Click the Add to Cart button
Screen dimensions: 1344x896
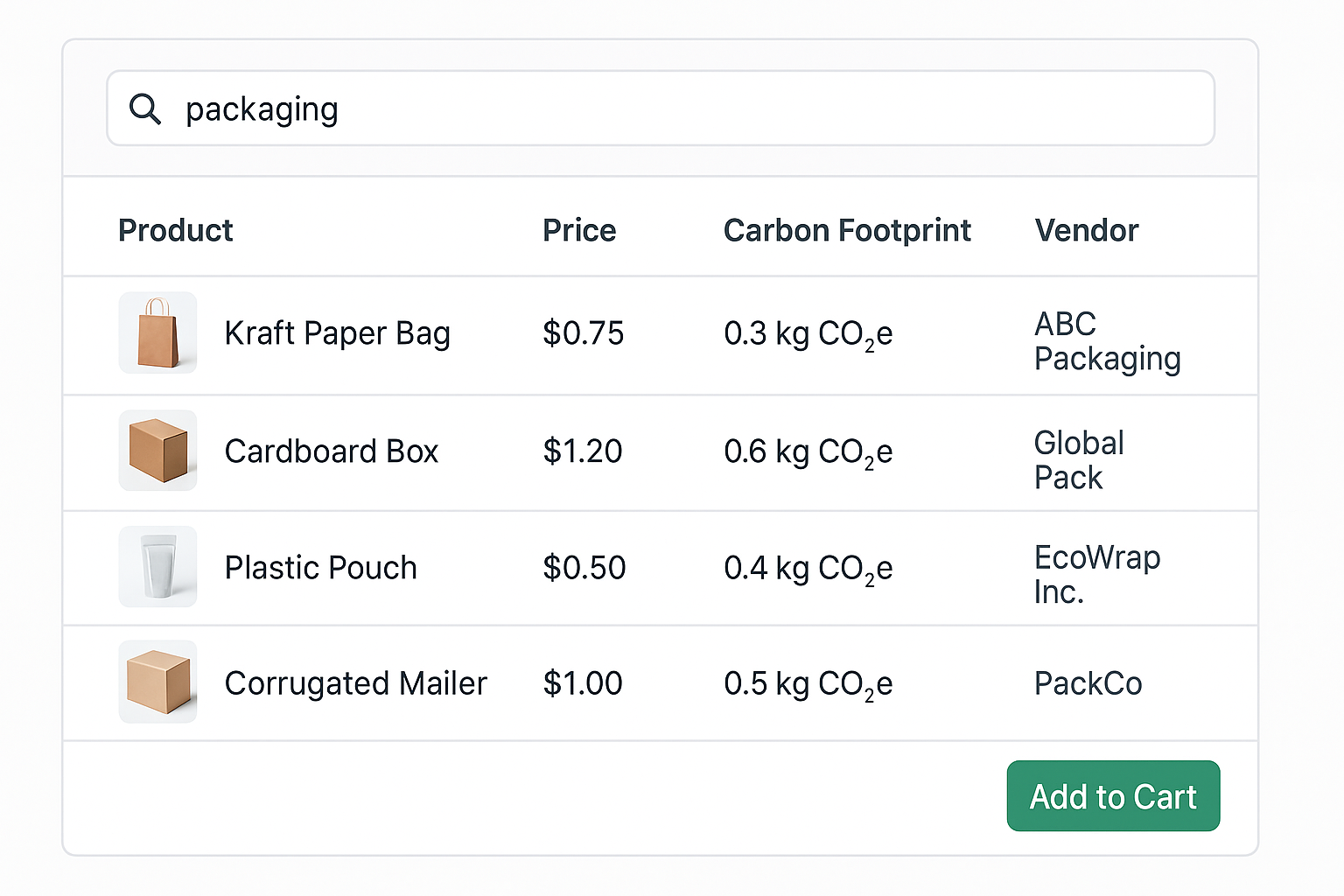point(1113,796)
